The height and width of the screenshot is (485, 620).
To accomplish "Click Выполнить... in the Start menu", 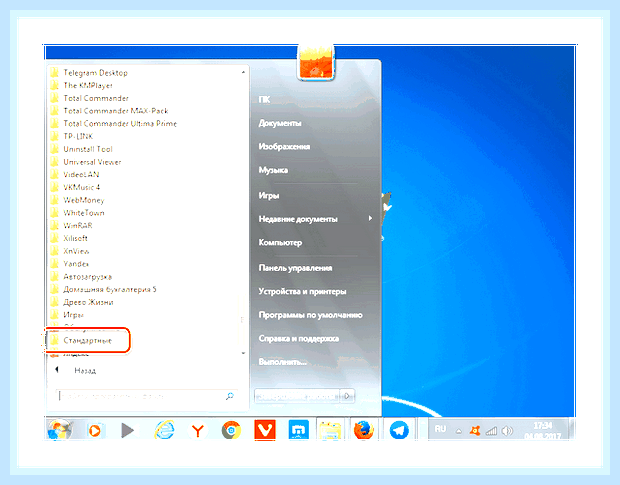I will 282,362.
